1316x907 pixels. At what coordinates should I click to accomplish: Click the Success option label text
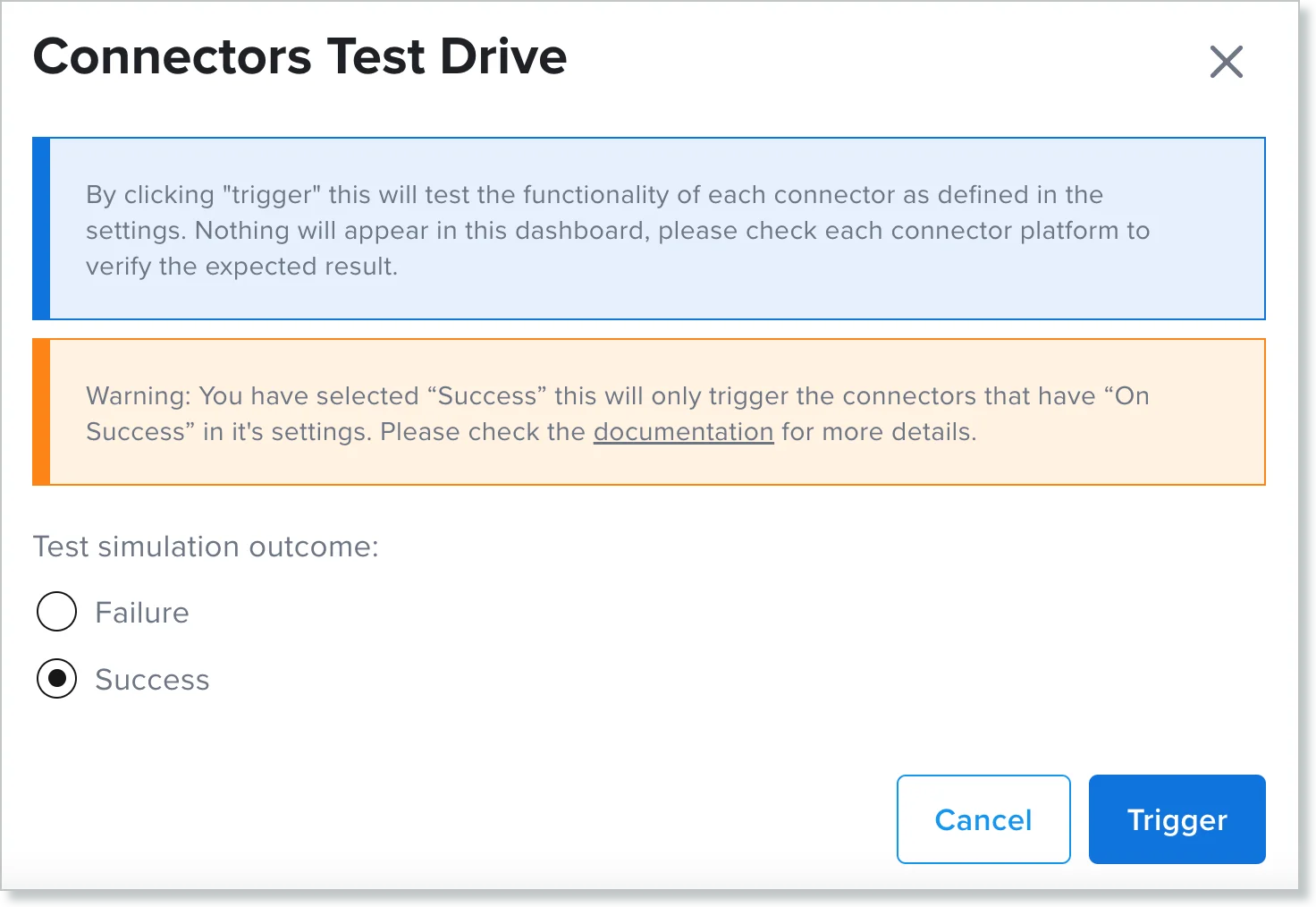pyautogui.click(x=152, y=679)
